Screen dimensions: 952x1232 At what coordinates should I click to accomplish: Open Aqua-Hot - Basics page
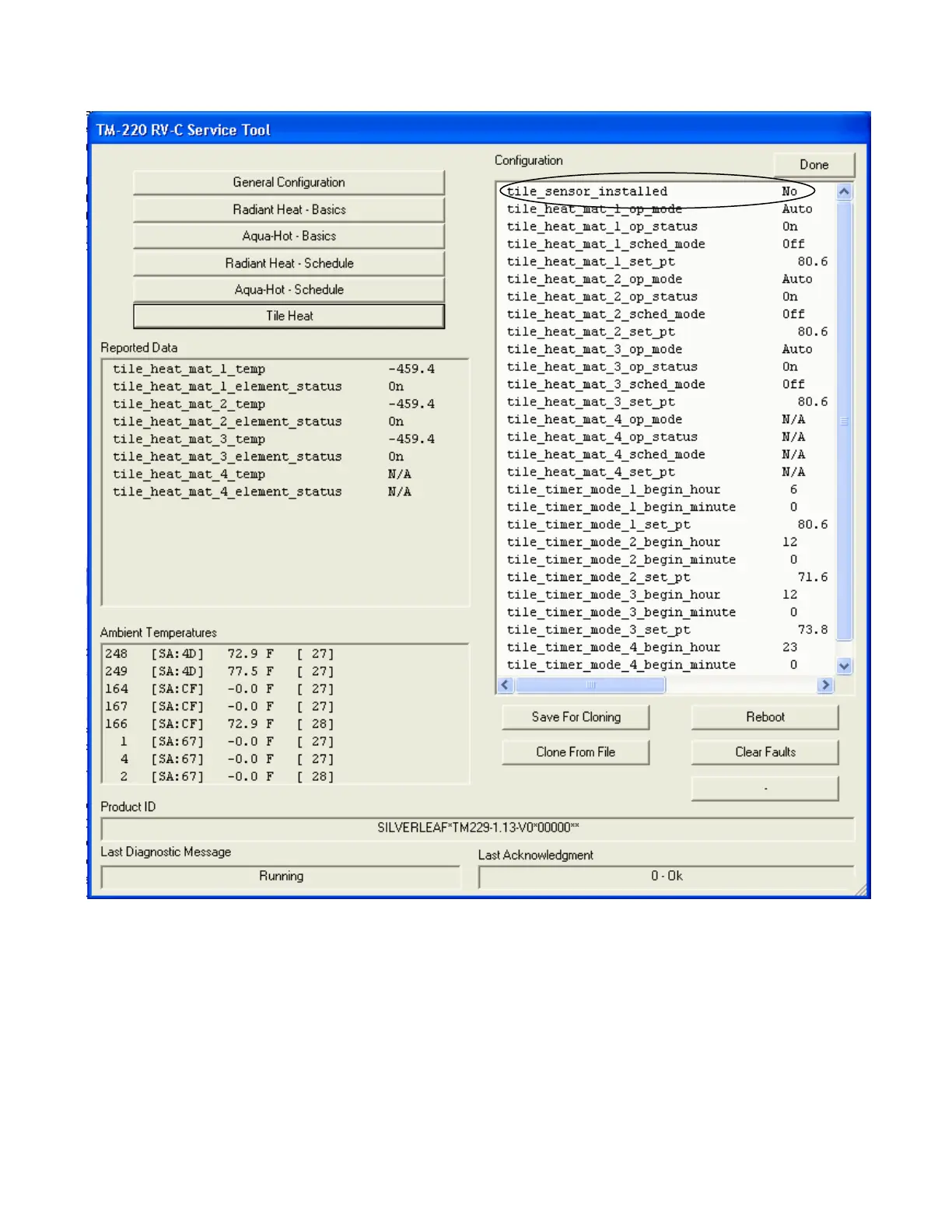pos(289,236)
